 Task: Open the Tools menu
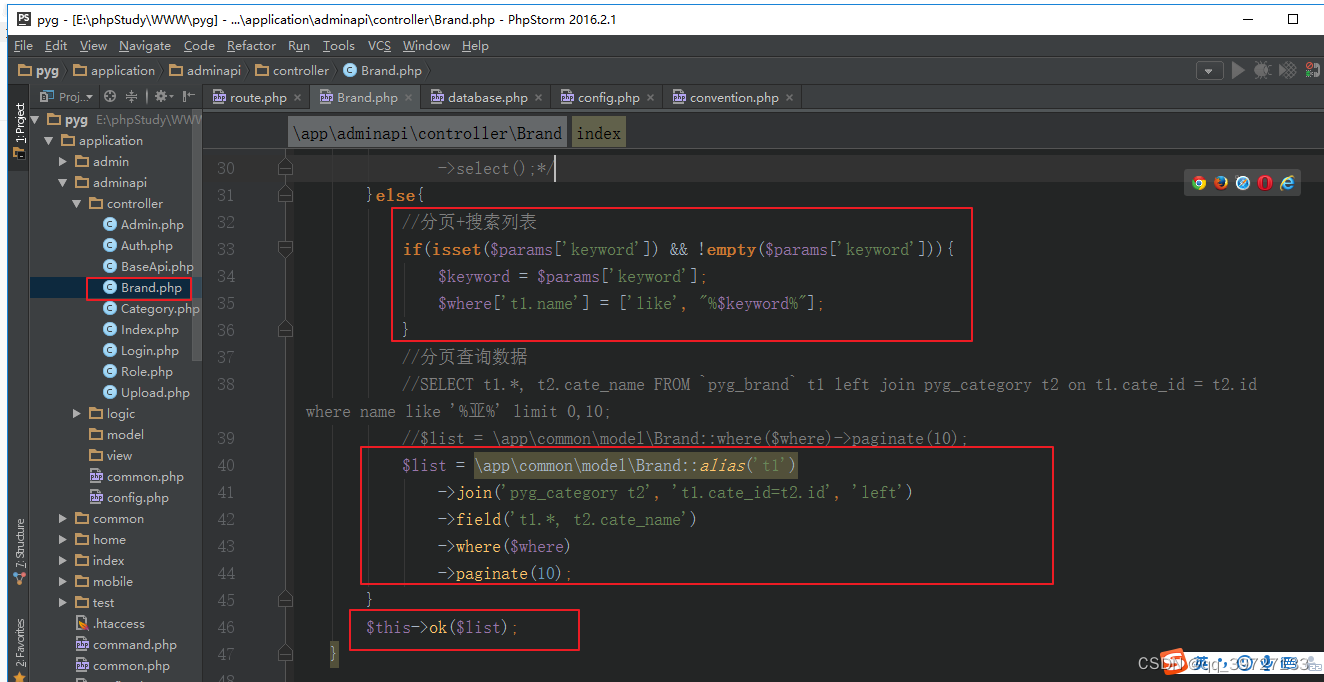coord(339,45)
